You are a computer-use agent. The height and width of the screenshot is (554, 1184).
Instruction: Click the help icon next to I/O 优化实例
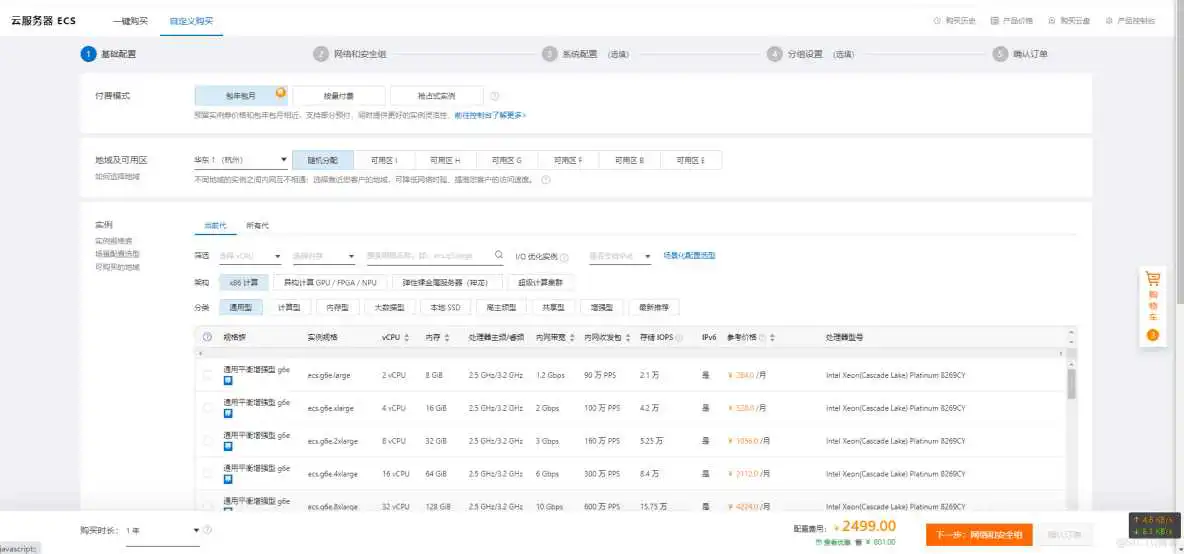pos(564,257)
